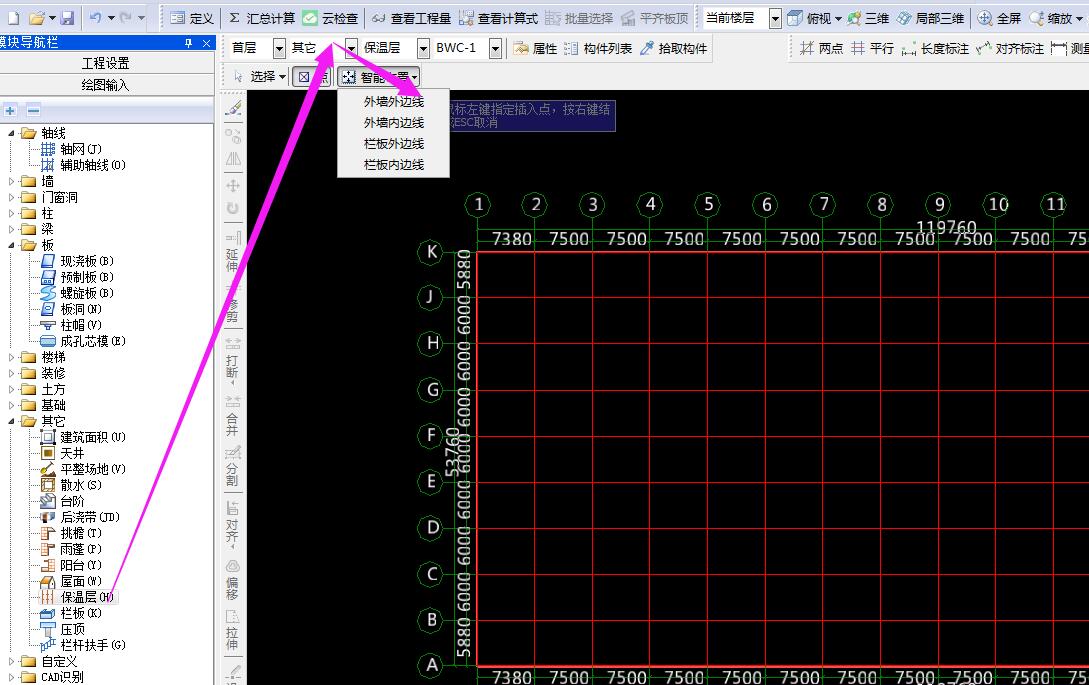The height and width of the screenshot is (685, 1089).
Task: Click 平行 parallel axis tool
Action: tap(872, 48)
